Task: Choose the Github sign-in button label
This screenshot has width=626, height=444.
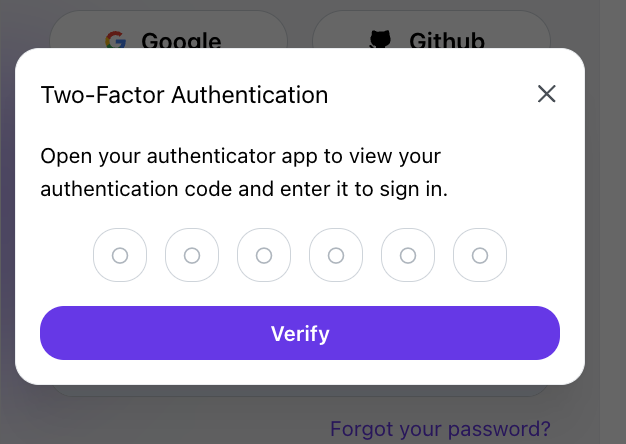Action: [x=447, y=40]
